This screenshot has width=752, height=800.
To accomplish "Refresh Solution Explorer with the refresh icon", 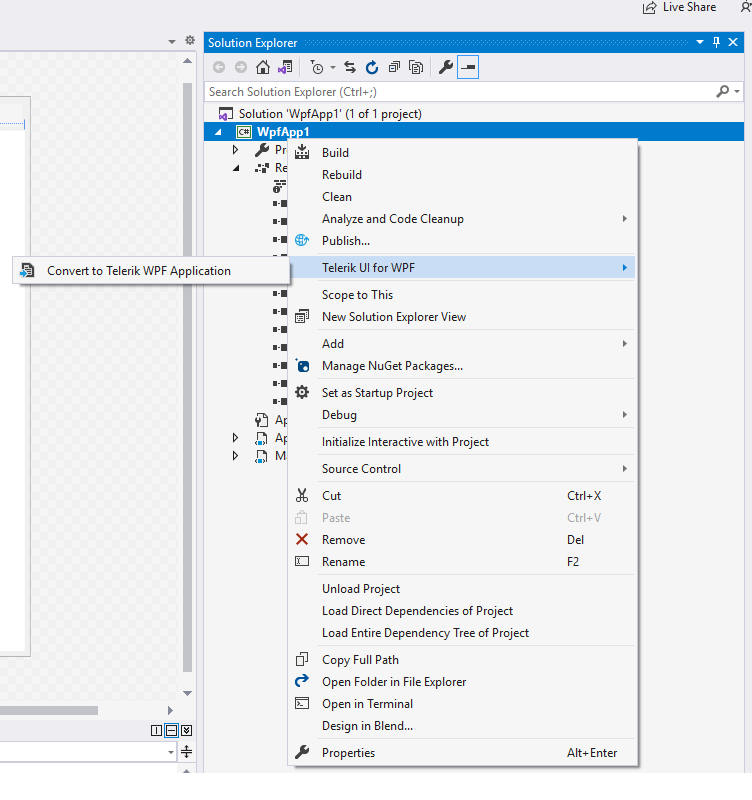I will [x=372, y=67].
